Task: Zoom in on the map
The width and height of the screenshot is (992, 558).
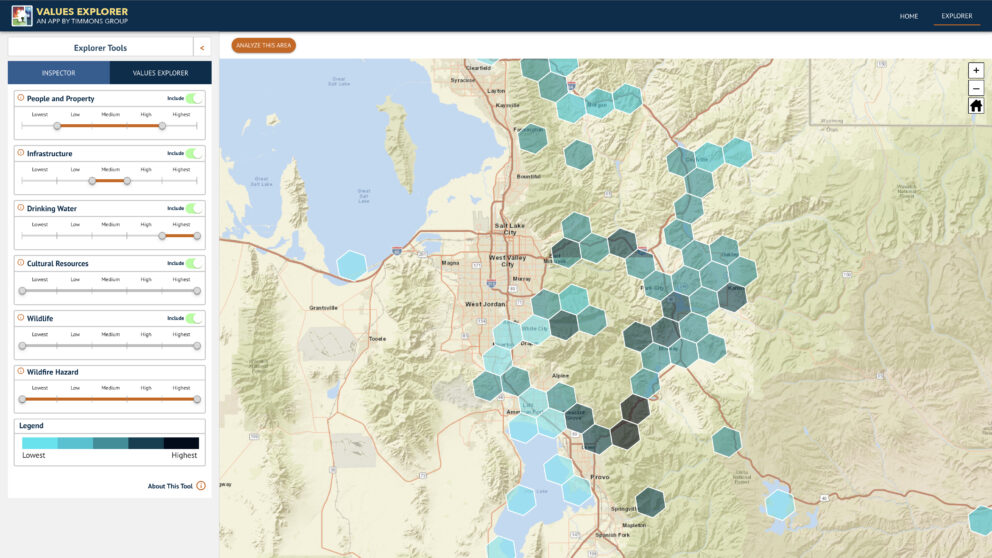Action: click(x=976, y=70)
